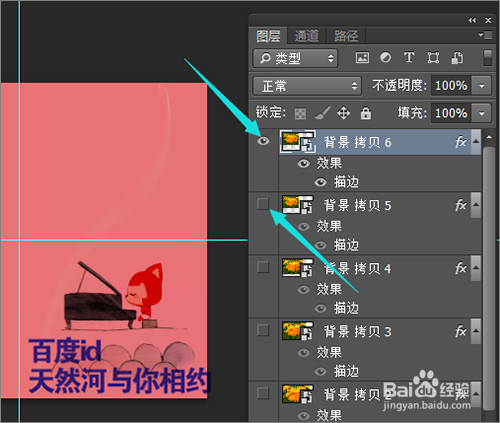
Task: Open the 不透明度 slider arrow
Action: pos(482,86)
